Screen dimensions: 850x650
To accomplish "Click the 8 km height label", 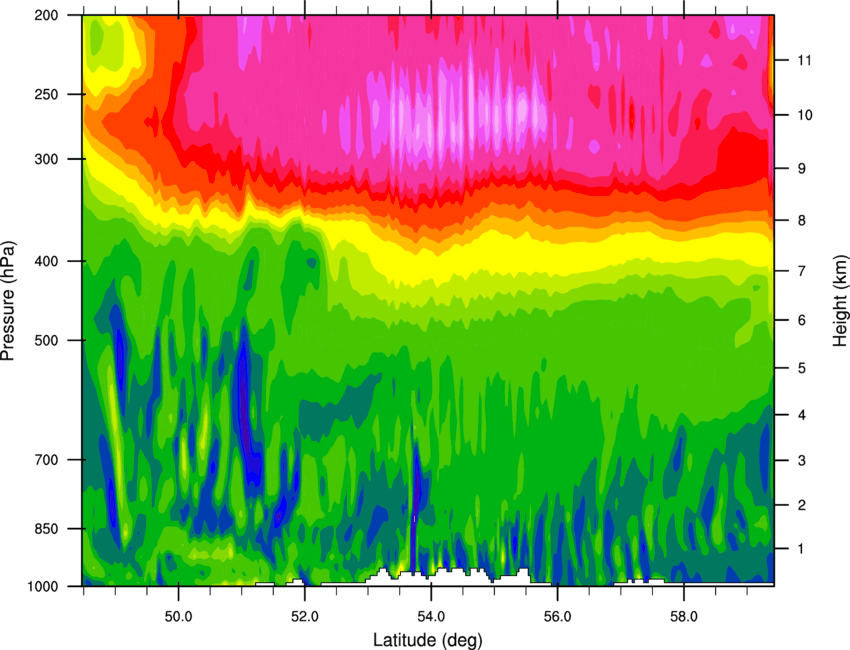I will [x=802, y=220].
